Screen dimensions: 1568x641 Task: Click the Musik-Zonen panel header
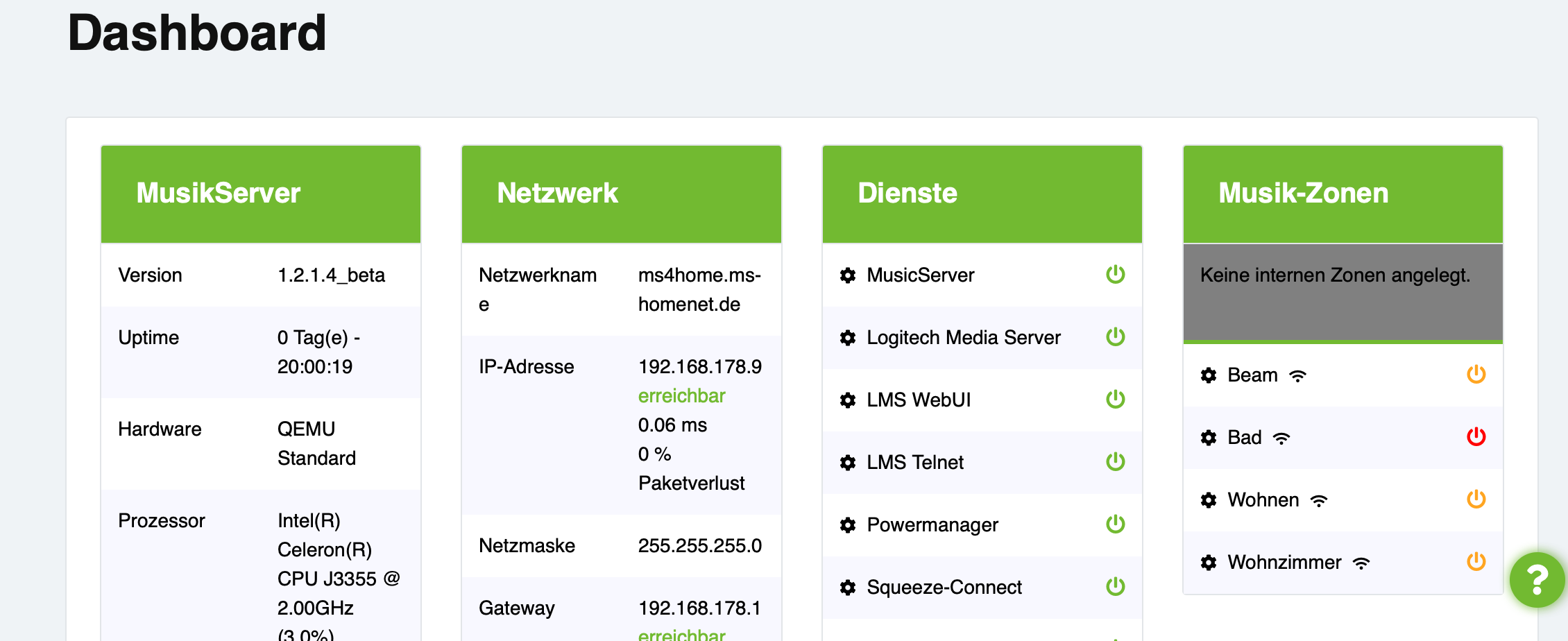click(x=1343, y=194)
